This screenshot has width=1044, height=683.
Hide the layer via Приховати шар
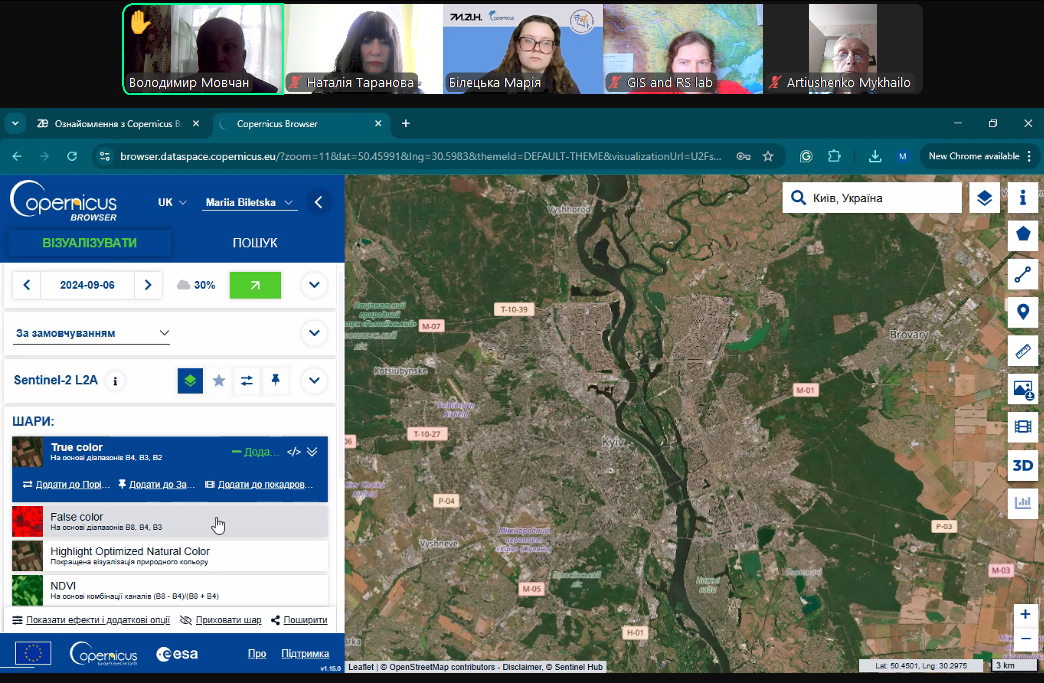(220, 620)
